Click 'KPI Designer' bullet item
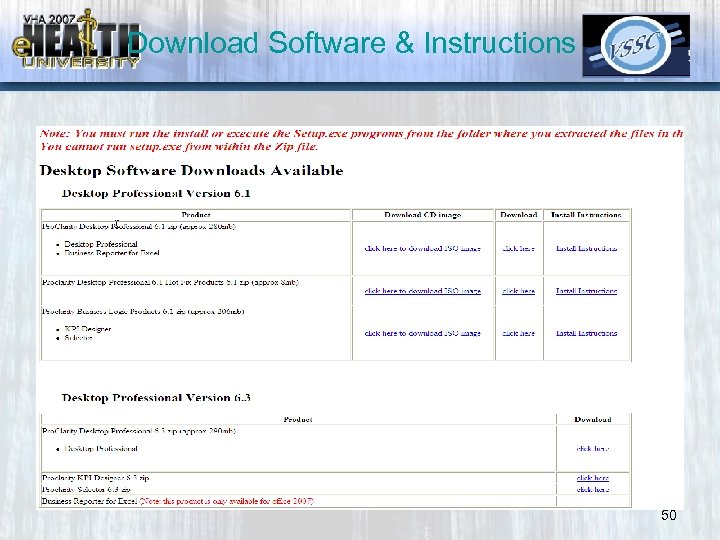 (88, 329)
